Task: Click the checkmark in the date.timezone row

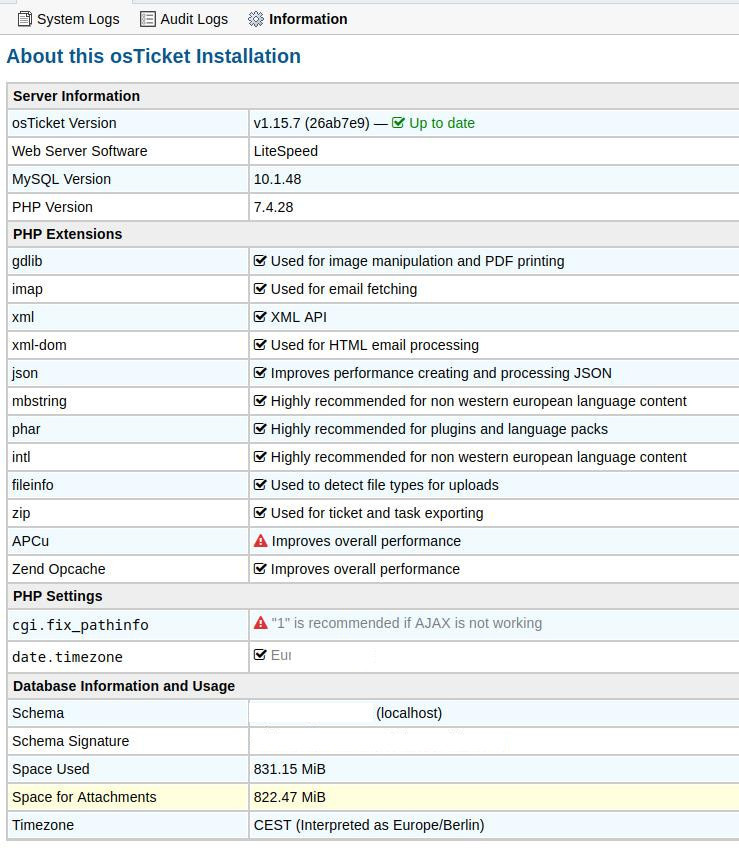Action: [261, 655]
